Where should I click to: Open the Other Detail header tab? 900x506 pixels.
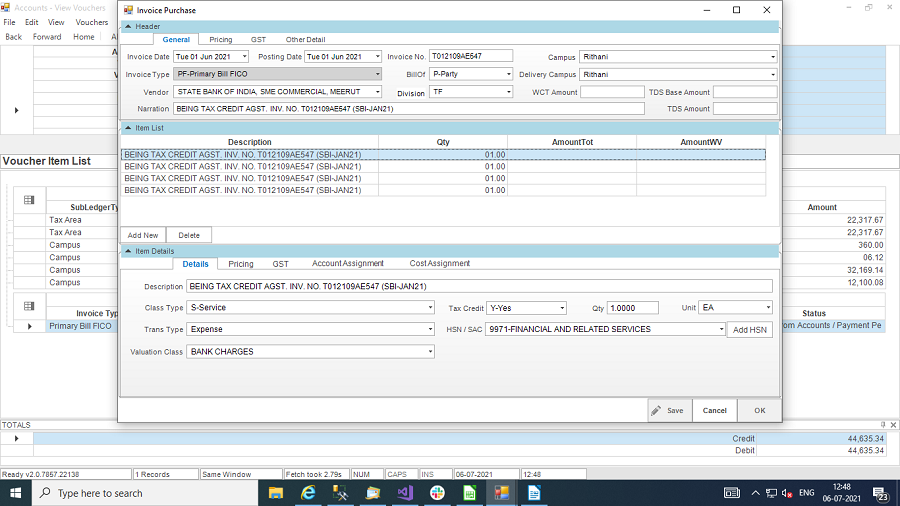[x=305, y=40]
